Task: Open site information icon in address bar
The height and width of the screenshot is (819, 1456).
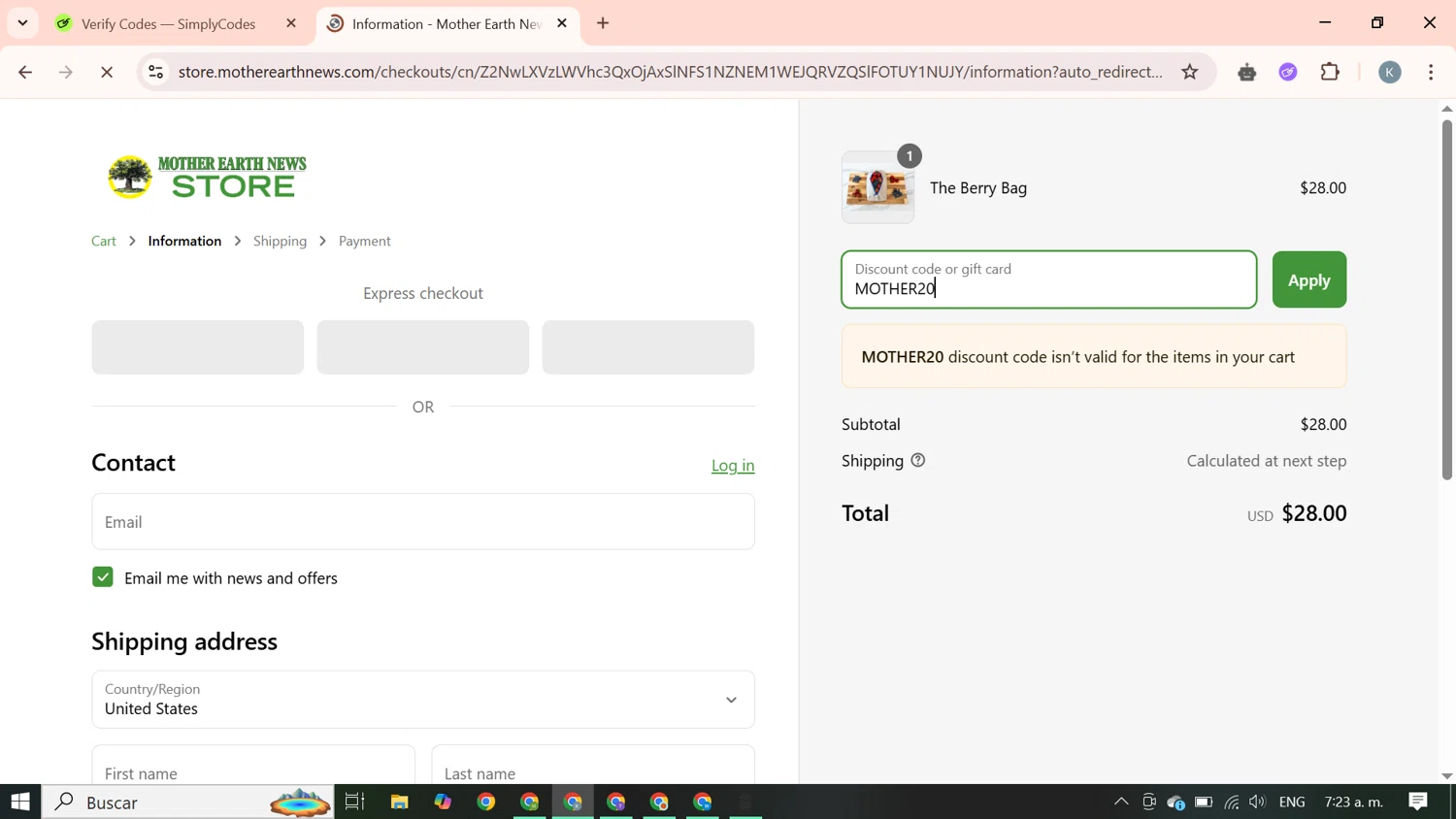Action: point(156,72)
